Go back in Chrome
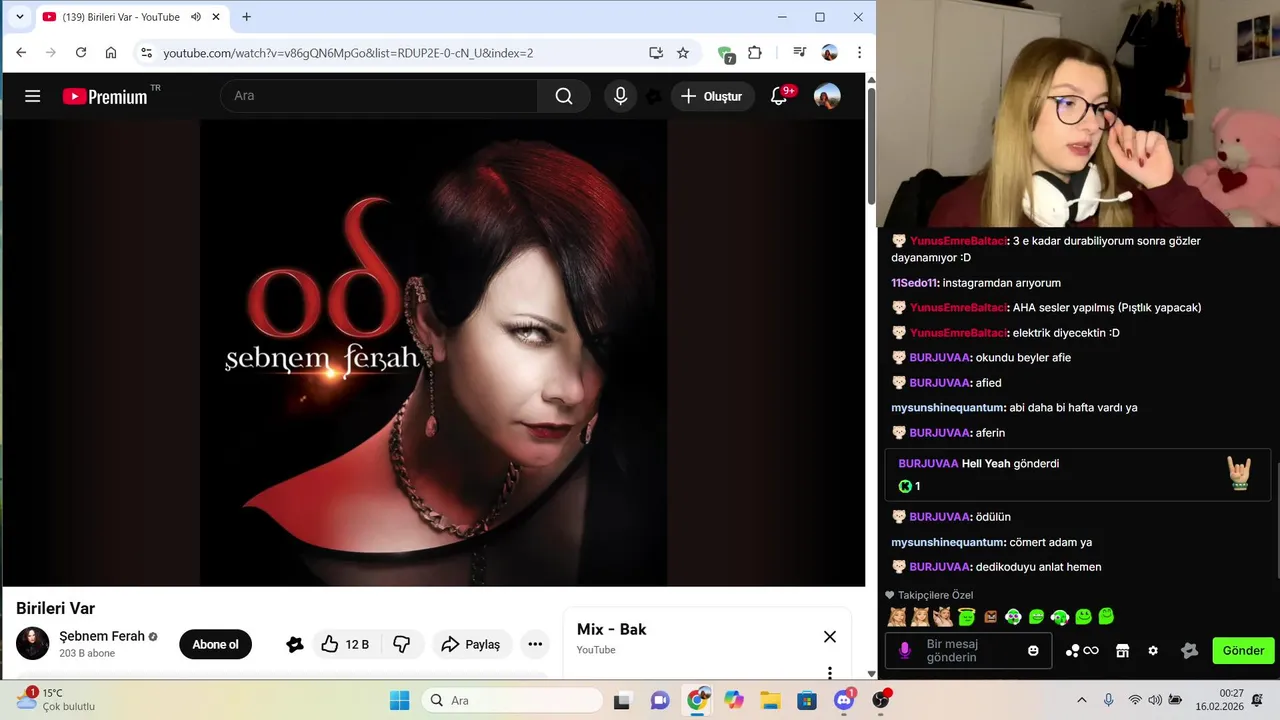This screenshot has width=1280, height=720. click(x=21, y=52)
